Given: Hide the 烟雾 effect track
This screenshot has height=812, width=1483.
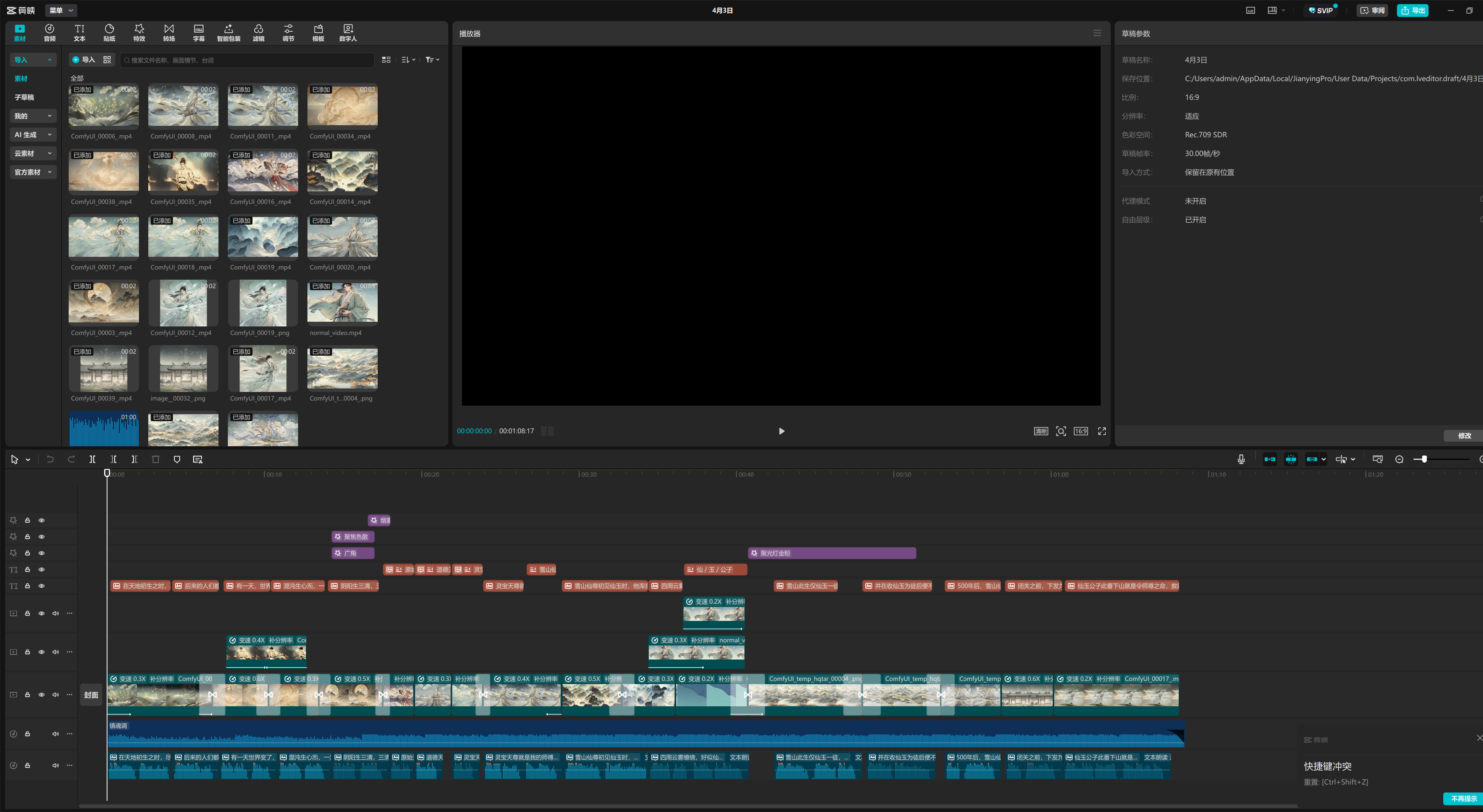Looking at the screenshot, I should [41, 520].
